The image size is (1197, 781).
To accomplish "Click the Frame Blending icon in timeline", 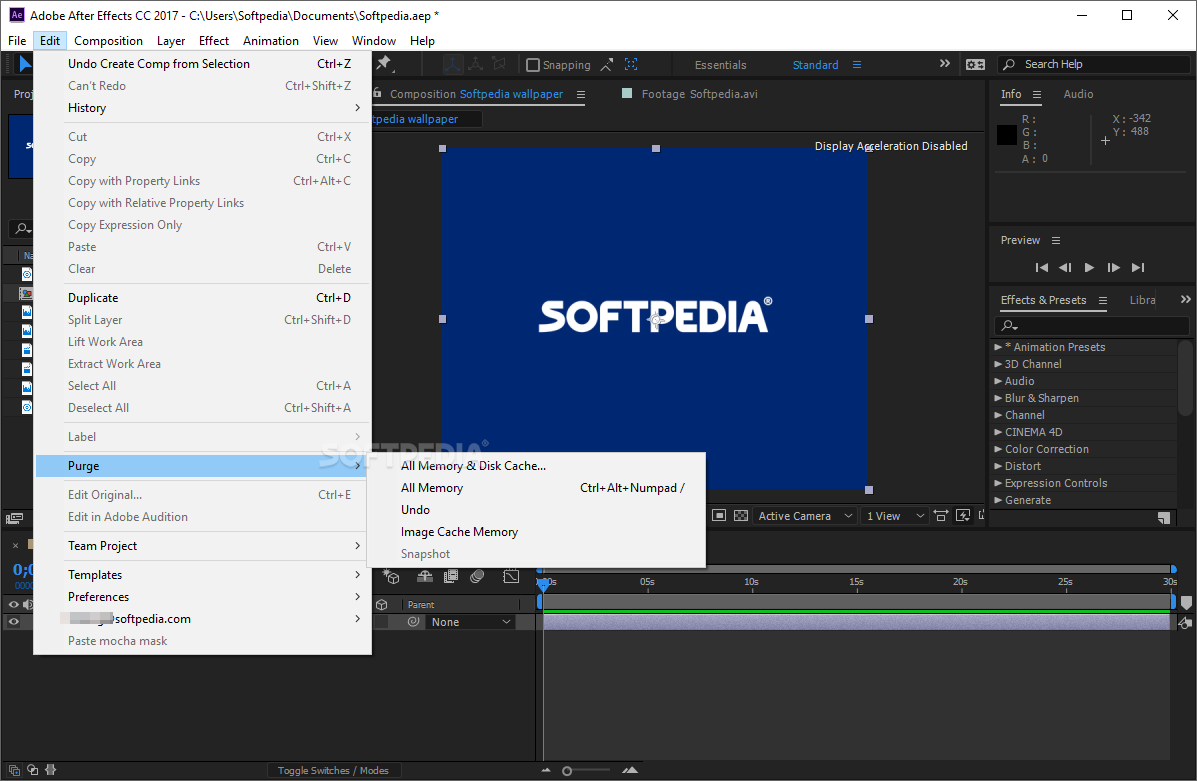I will click(451, 577).
